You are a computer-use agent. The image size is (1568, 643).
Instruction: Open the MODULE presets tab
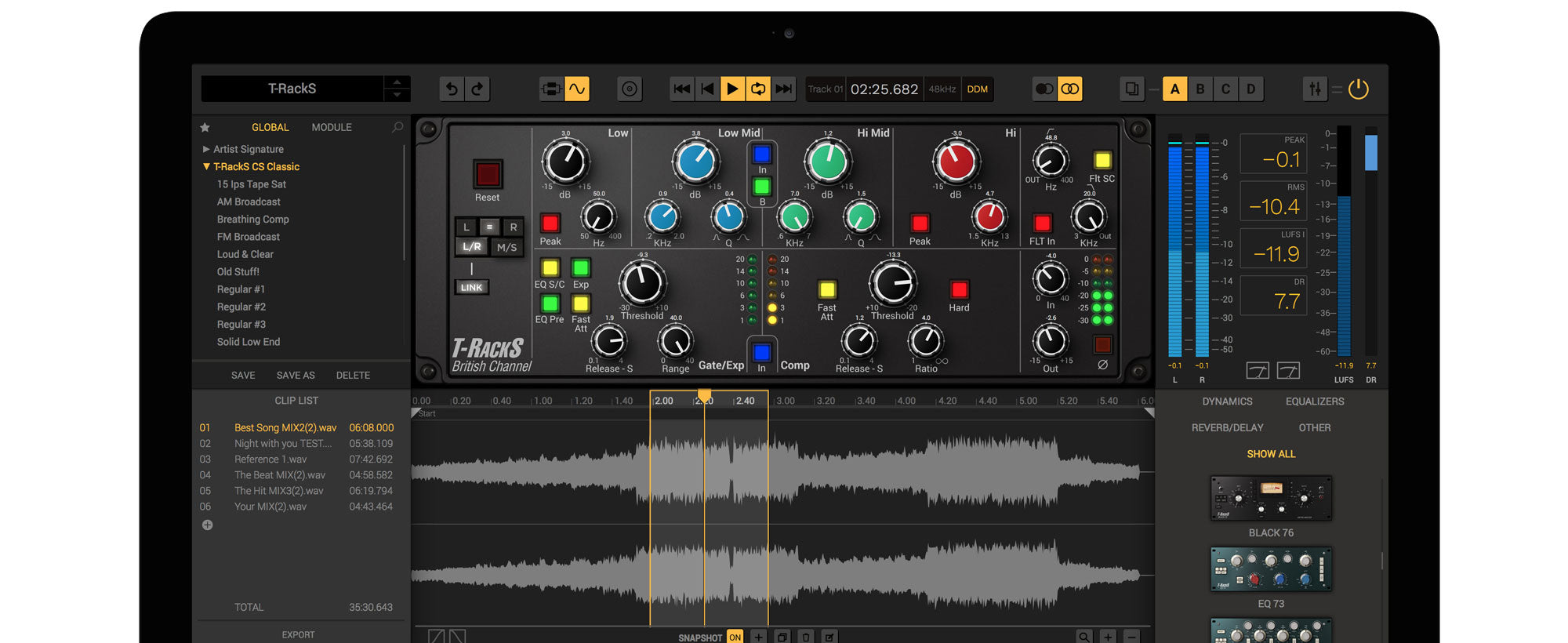(332, 127)
